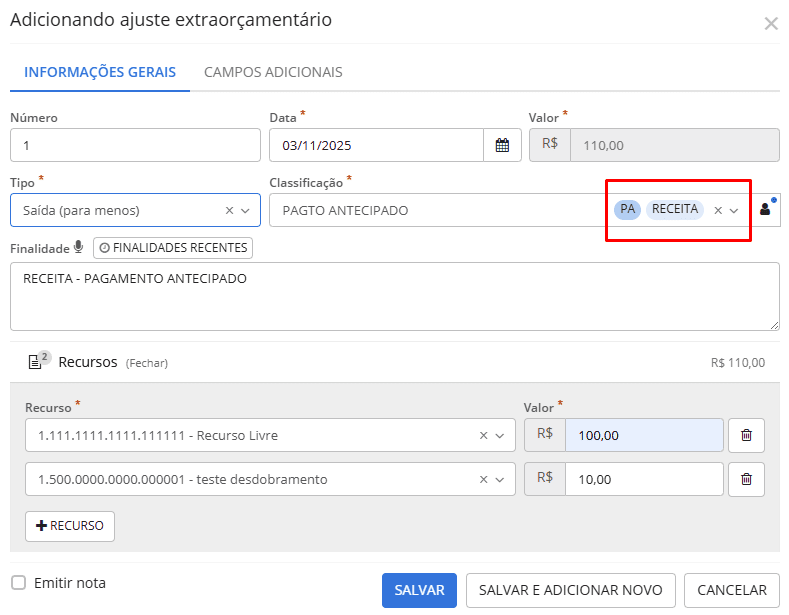Click the microphone icon beside Finalidade
Image resolution: width=789 pixels, height=615 pixels.
pos(78,247)
